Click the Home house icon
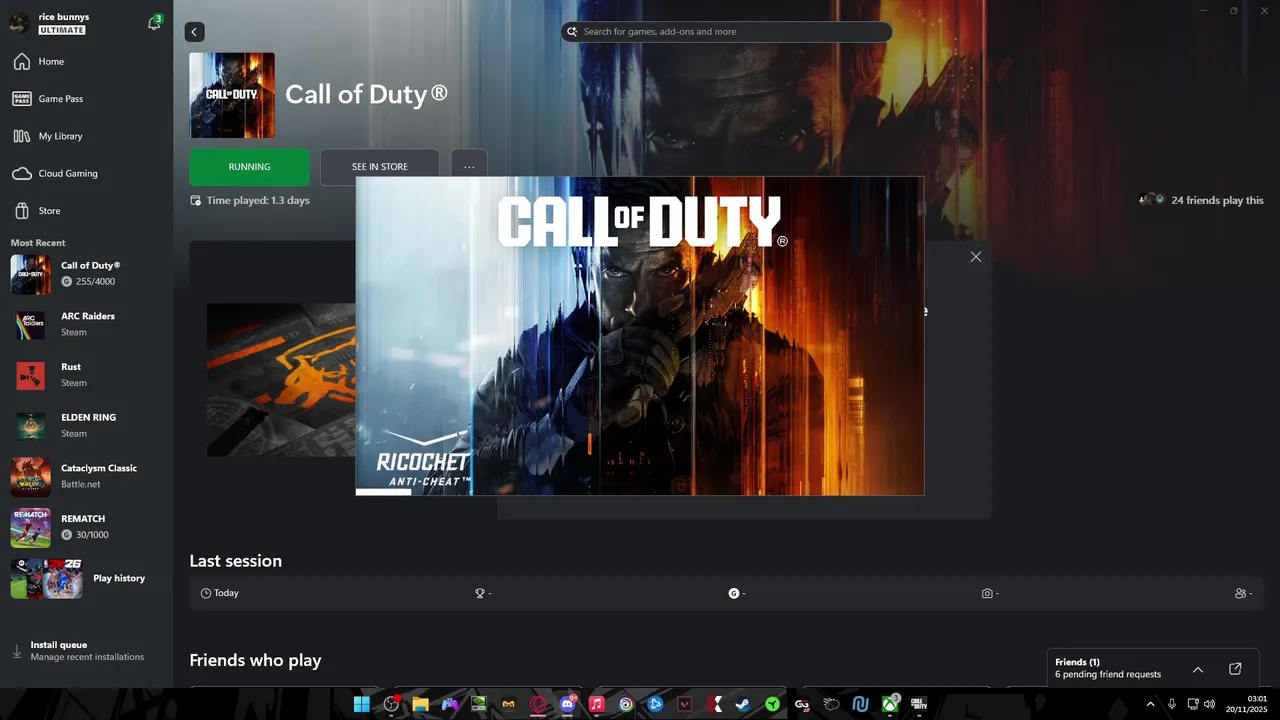This screenshot has width=1280, height=720. click(21, 62)
